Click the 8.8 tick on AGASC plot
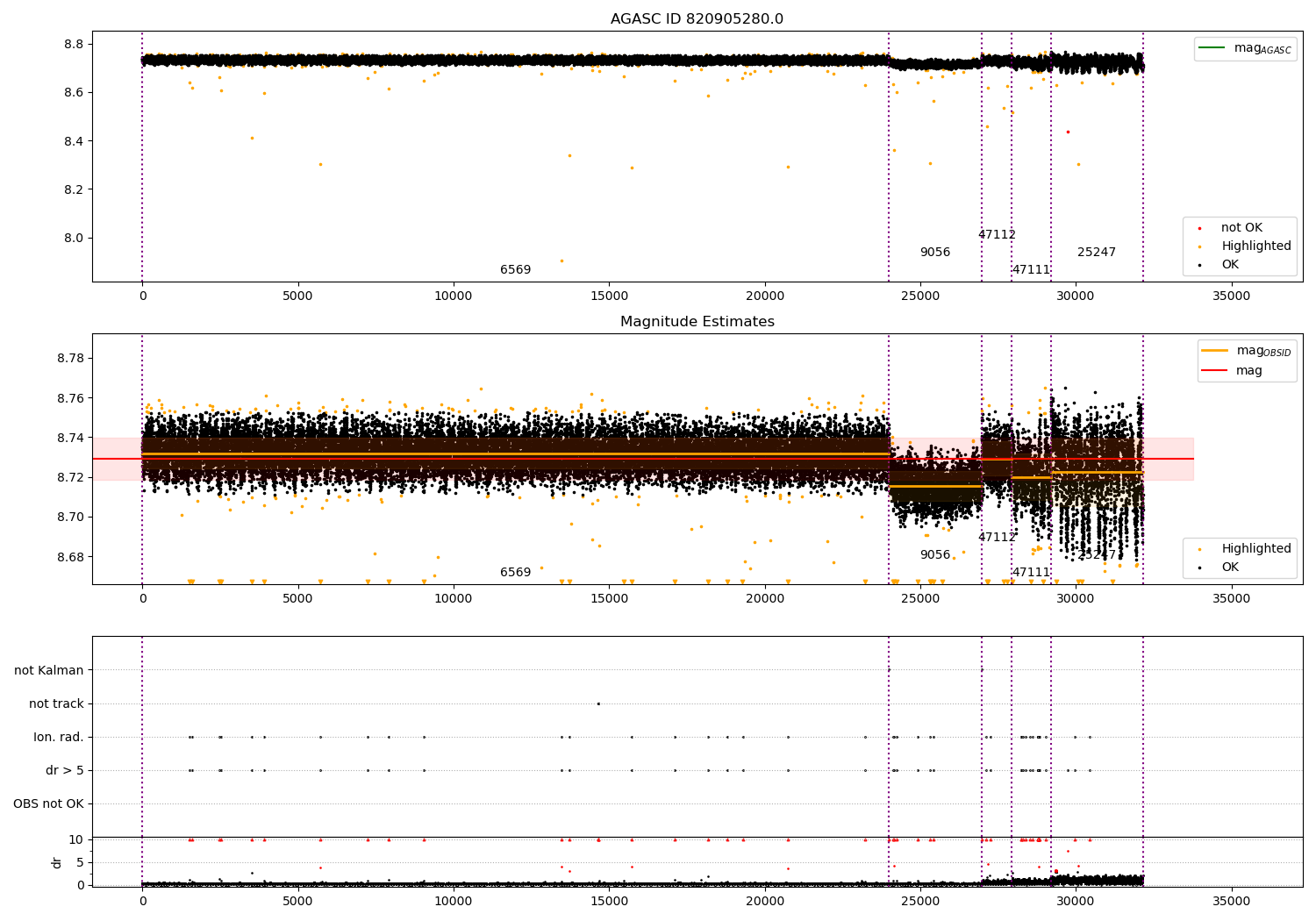Screen dimensions: 1316x921 pyautogui.click(x=74, y=44)
